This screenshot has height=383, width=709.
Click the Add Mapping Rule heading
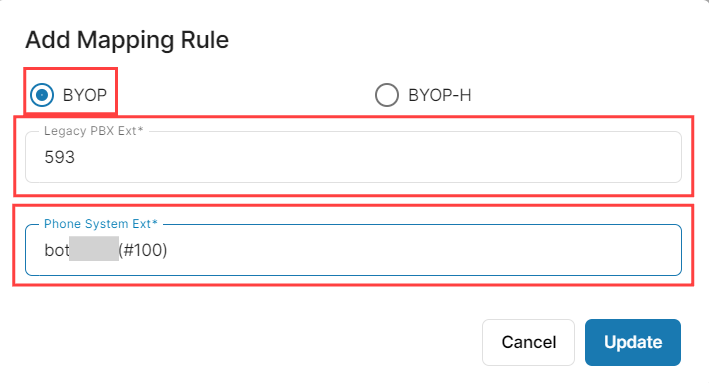pyautogui.click(x=127, y=40)
